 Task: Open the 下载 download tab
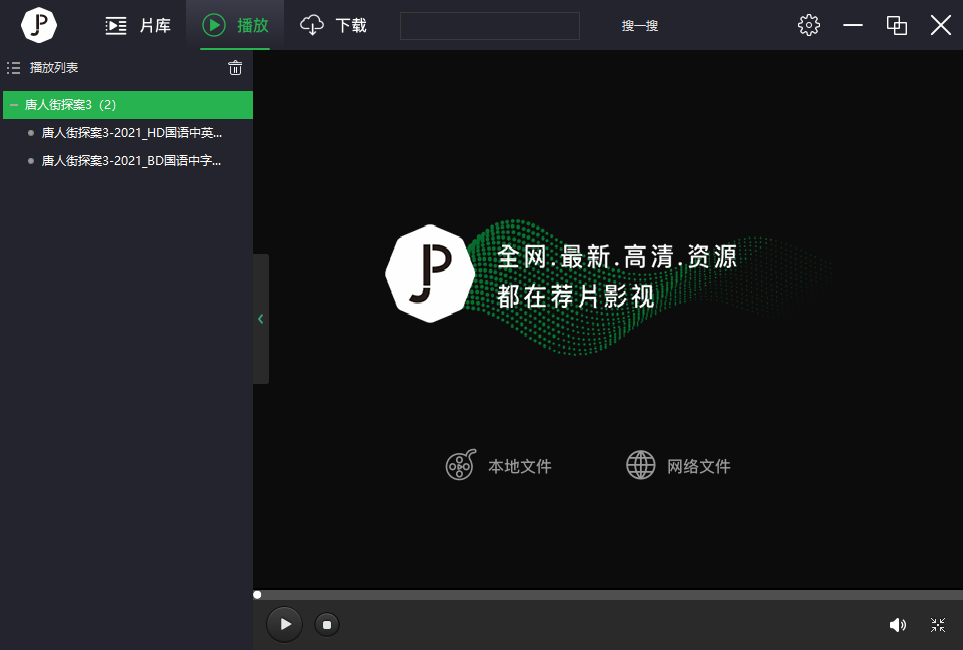(333, 25)
